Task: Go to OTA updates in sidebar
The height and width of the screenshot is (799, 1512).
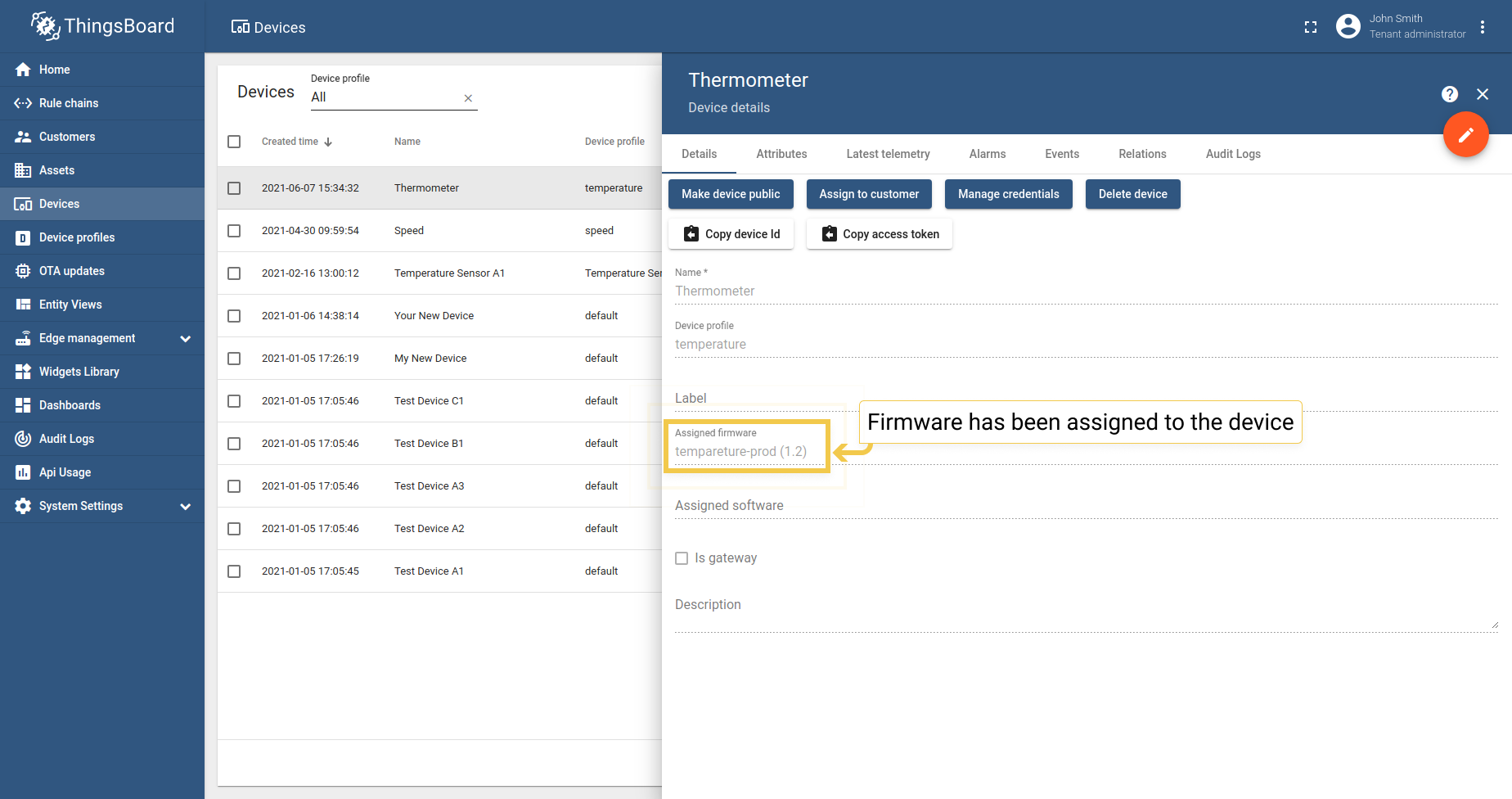Action: (72, 271)
